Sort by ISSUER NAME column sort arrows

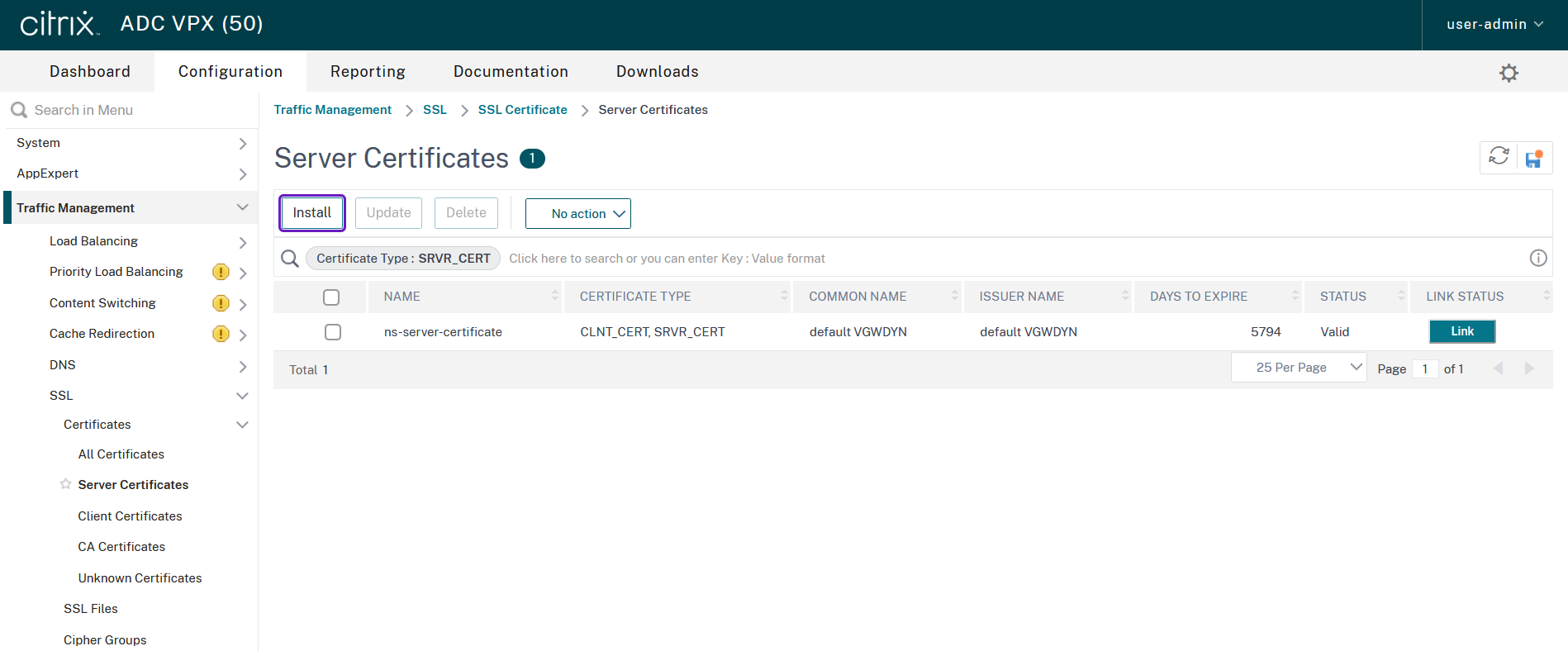(x=1125, y=296)
